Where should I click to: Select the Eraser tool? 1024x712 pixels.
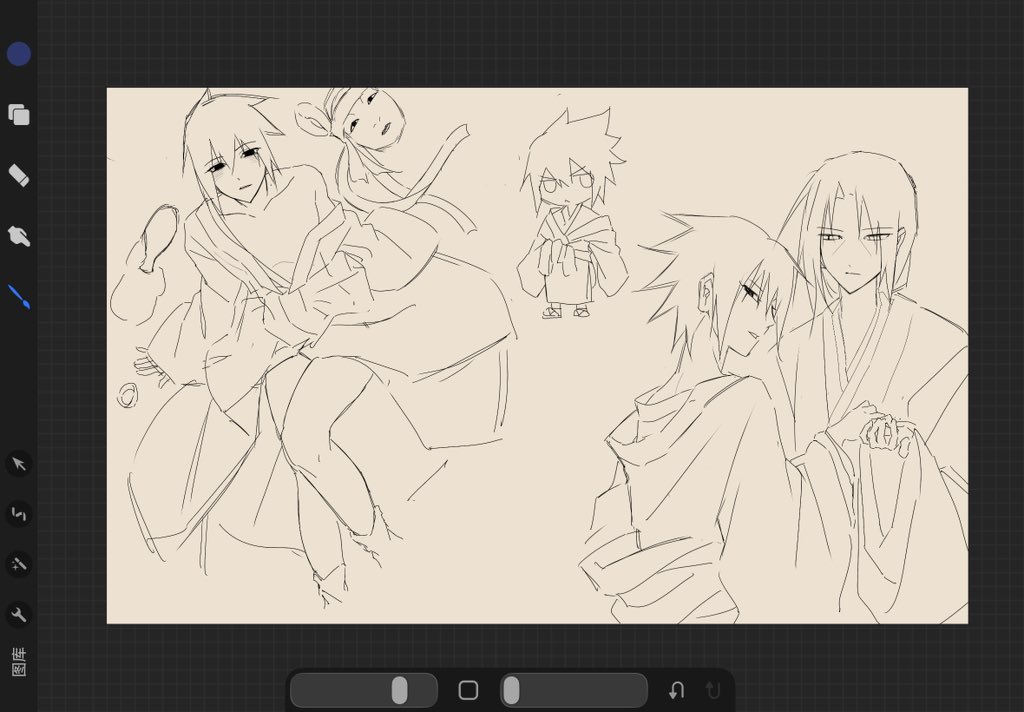pyautogui.click(x=19, y=175)
